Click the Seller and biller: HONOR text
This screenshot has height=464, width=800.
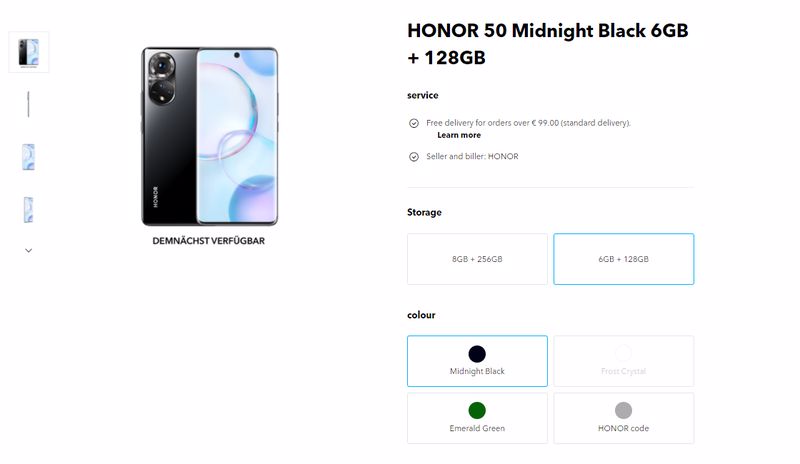(472, 157)
